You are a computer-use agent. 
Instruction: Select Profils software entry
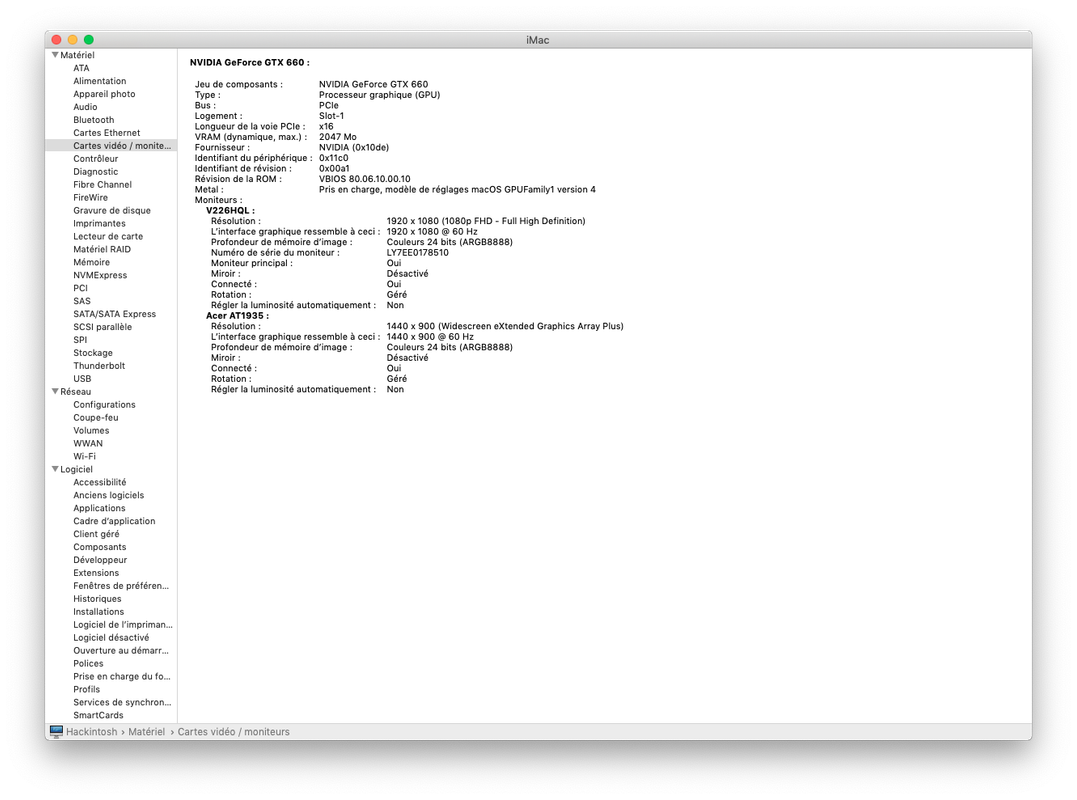(x=87, y=690)
